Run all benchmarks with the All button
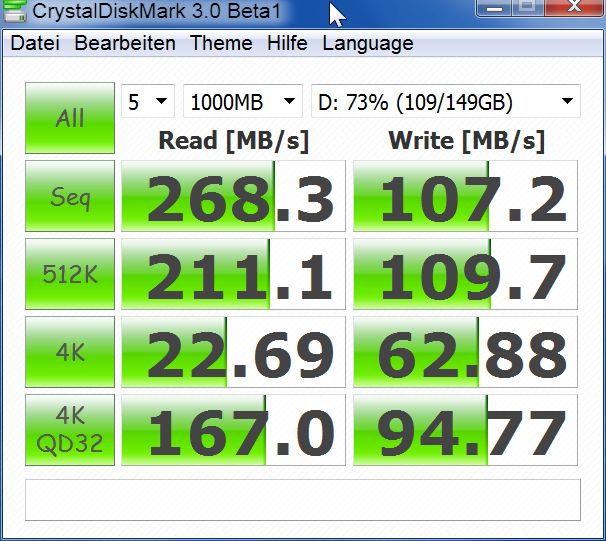The width and height of the screenshot is (606, 541). pyautogui.click(x=70, y=118)
